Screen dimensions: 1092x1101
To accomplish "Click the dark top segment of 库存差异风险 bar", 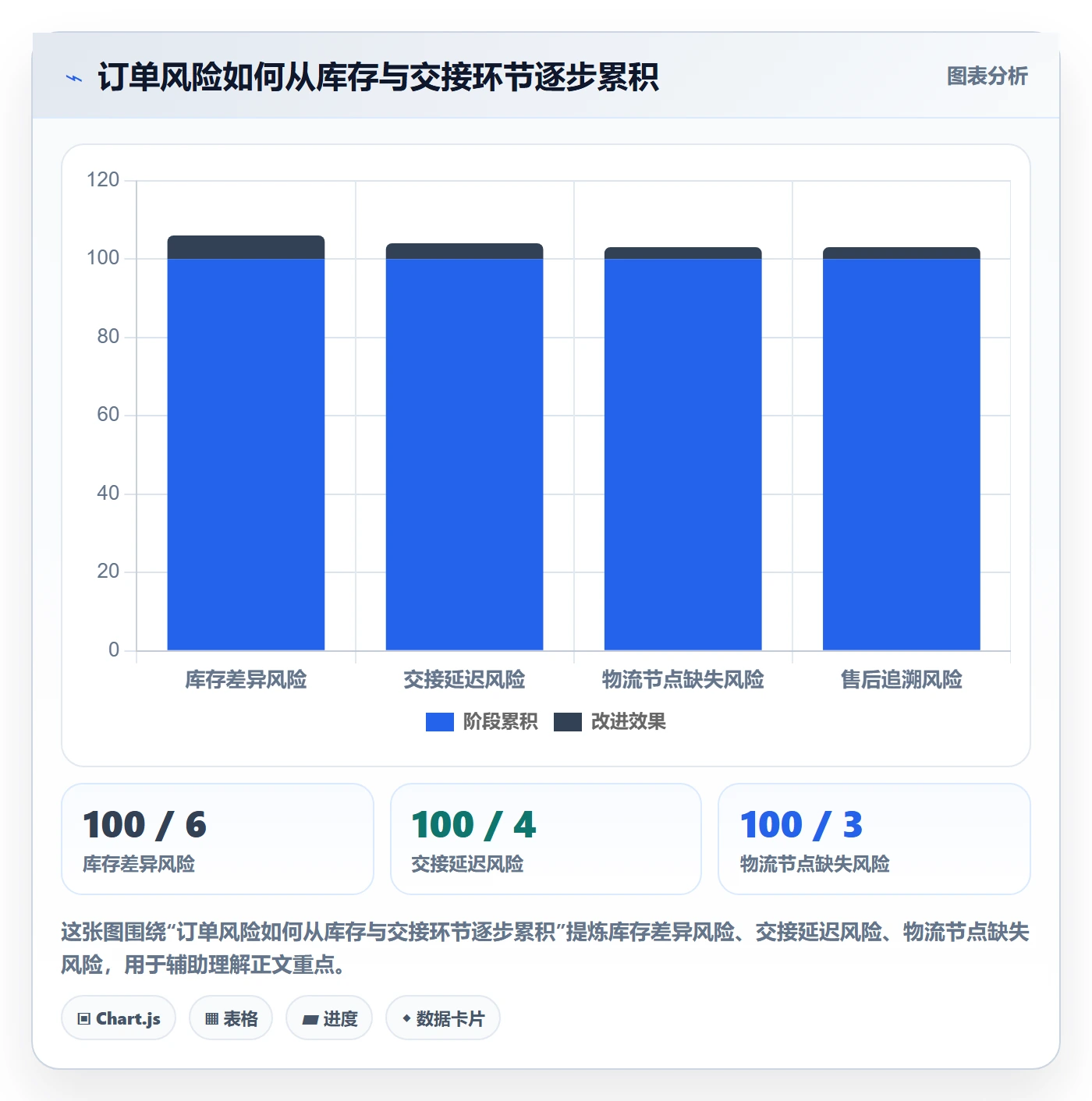I will [246, 247].
